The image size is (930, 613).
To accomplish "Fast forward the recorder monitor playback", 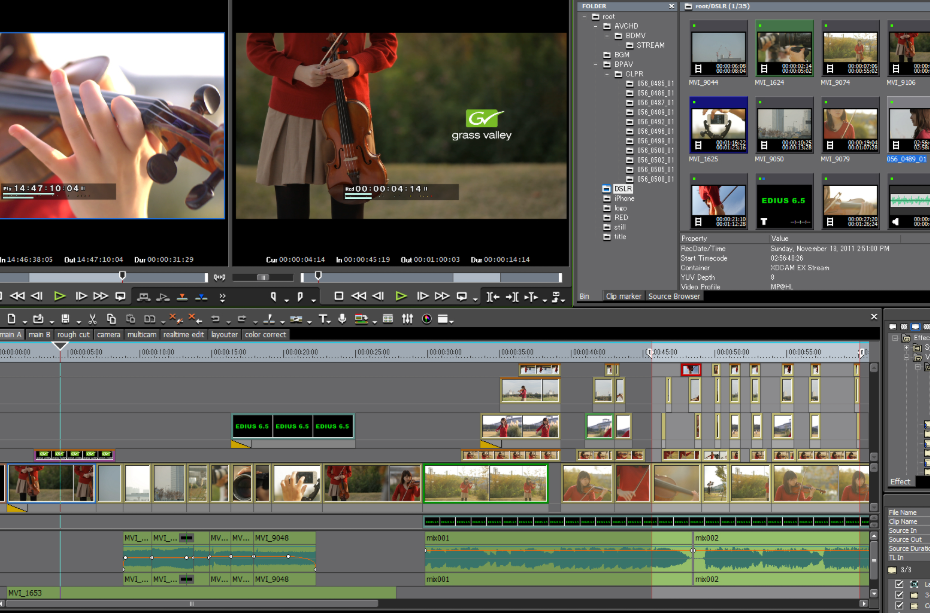I will (x=442, y=296).
